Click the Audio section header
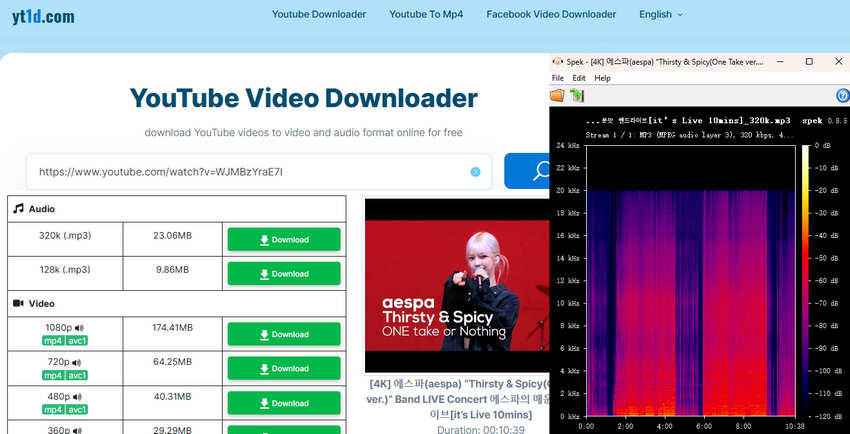 (x=177, y=209)
